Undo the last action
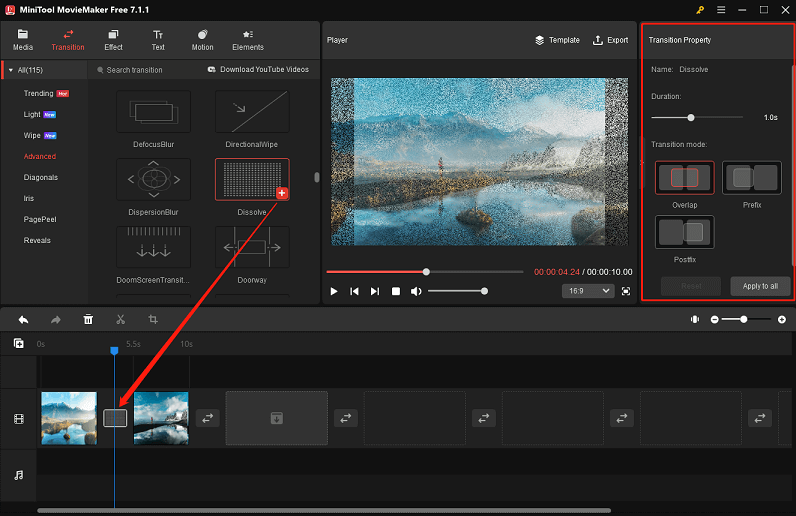This screenshot has height=516, width=796. point(23,319)
